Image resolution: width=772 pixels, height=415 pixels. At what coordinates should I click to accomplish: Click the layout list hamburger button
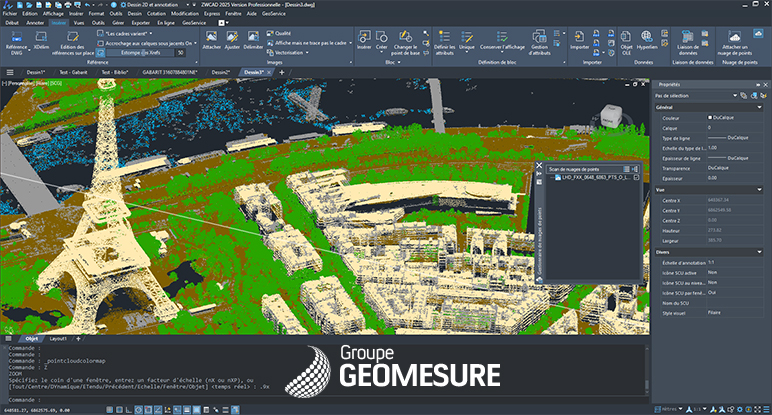pos(8,339)
